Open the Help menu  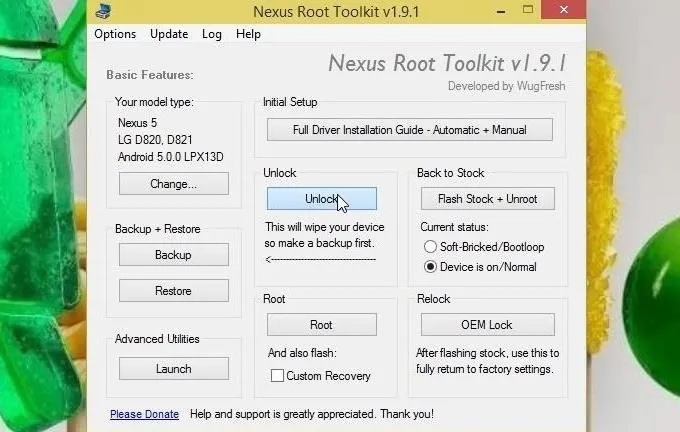[248, 34]
